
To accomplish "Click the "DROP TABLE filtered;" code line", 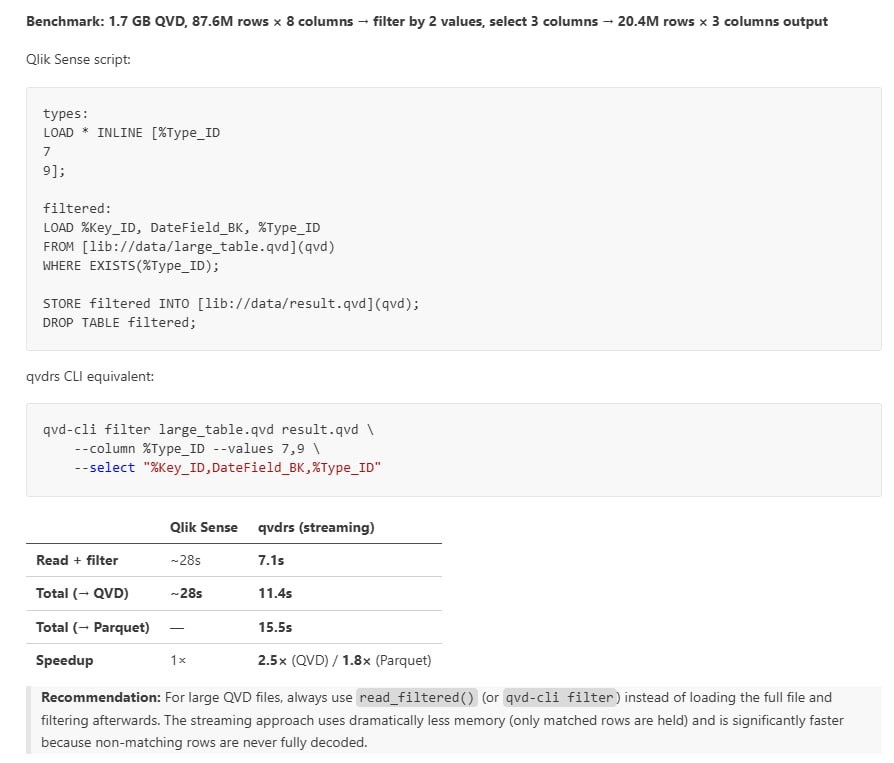I will point(119,322).
